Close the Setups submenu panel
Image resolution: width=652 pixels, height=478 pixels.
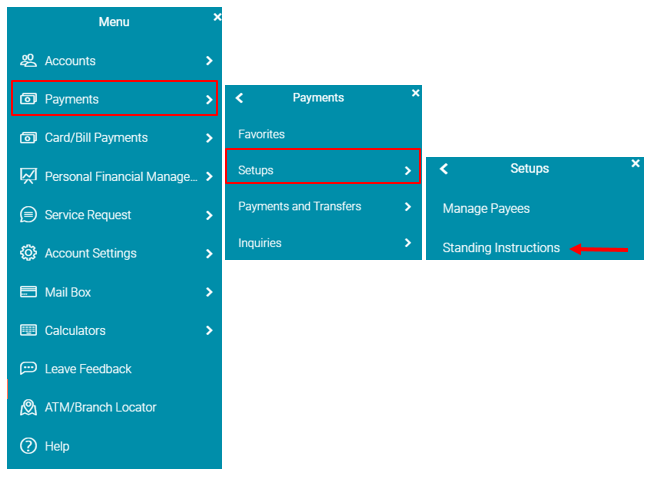[x=635, y=163]
